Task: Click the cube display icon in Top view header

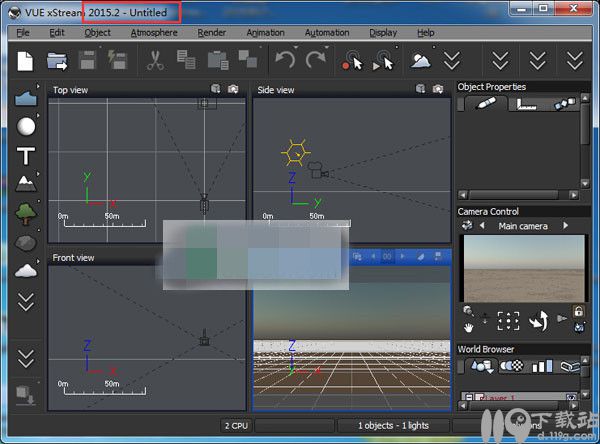Action: click(216, 89)
